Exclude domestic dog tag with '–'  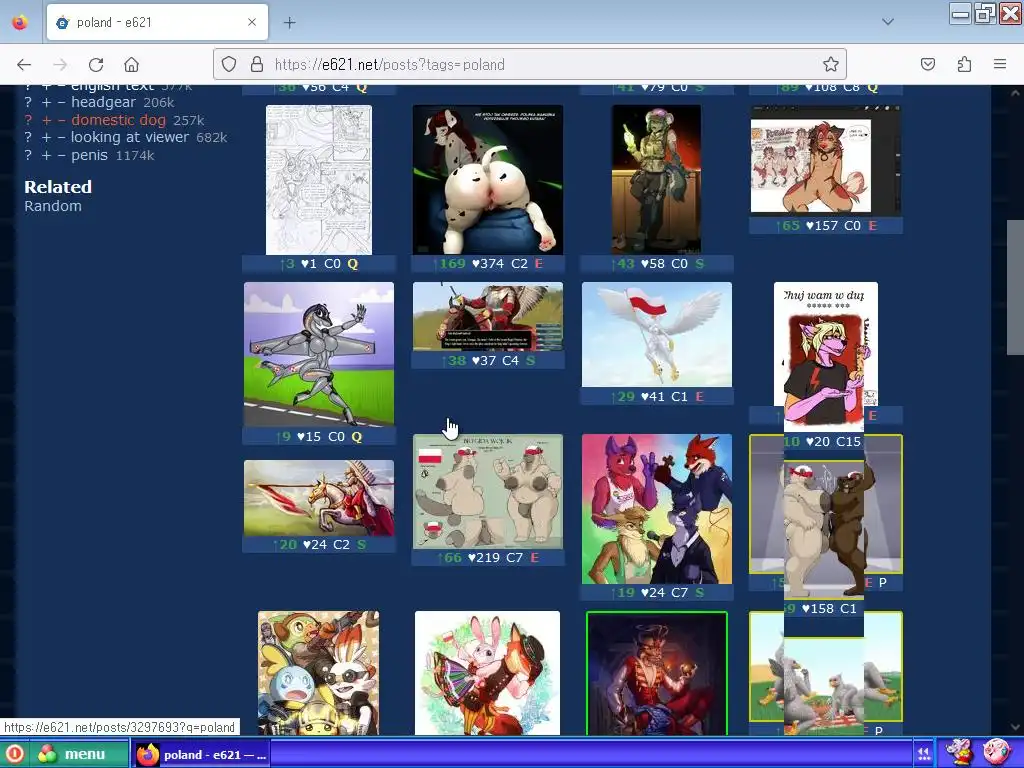61,120
